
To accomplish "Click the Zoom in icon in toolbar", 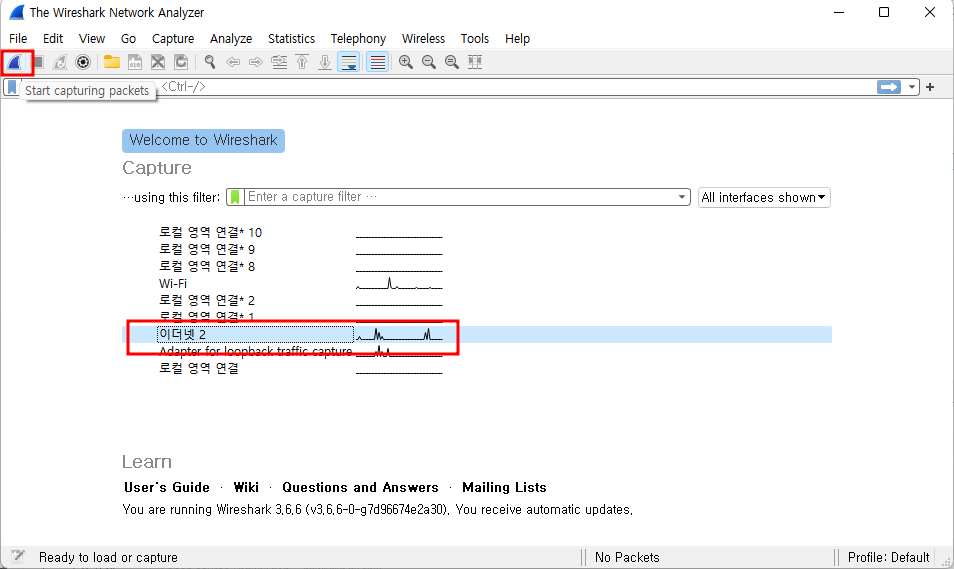I will click(406, 62).
